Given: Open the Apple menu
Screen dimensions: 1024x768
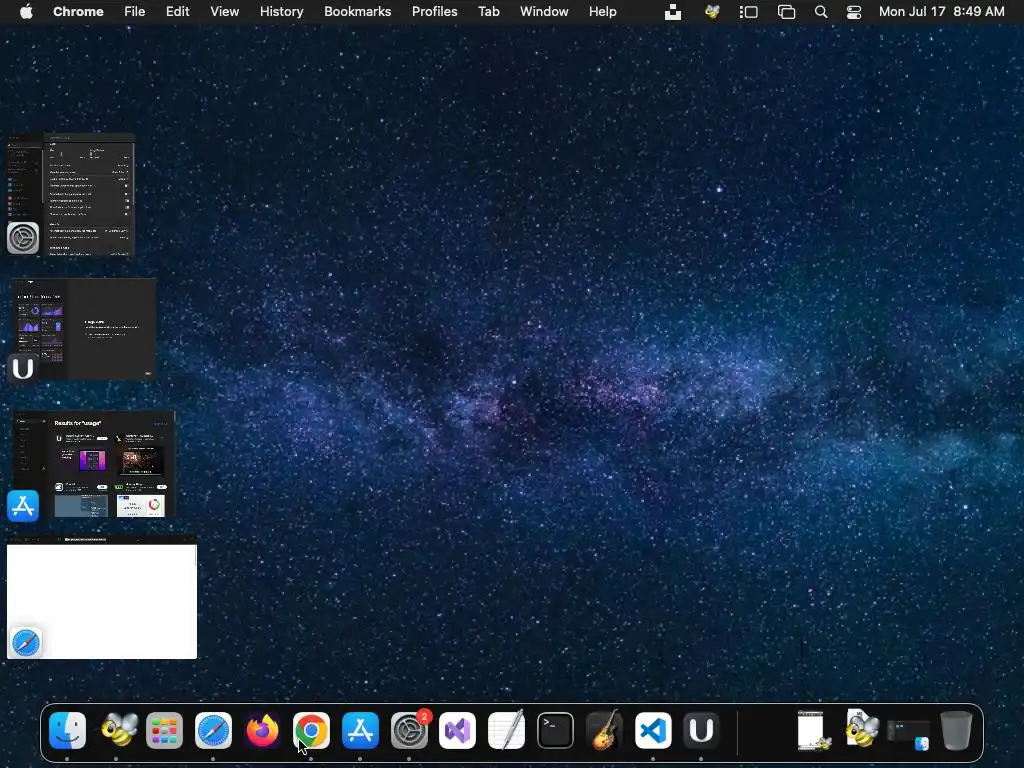Looking at the screenshot, I should (26, 12).
